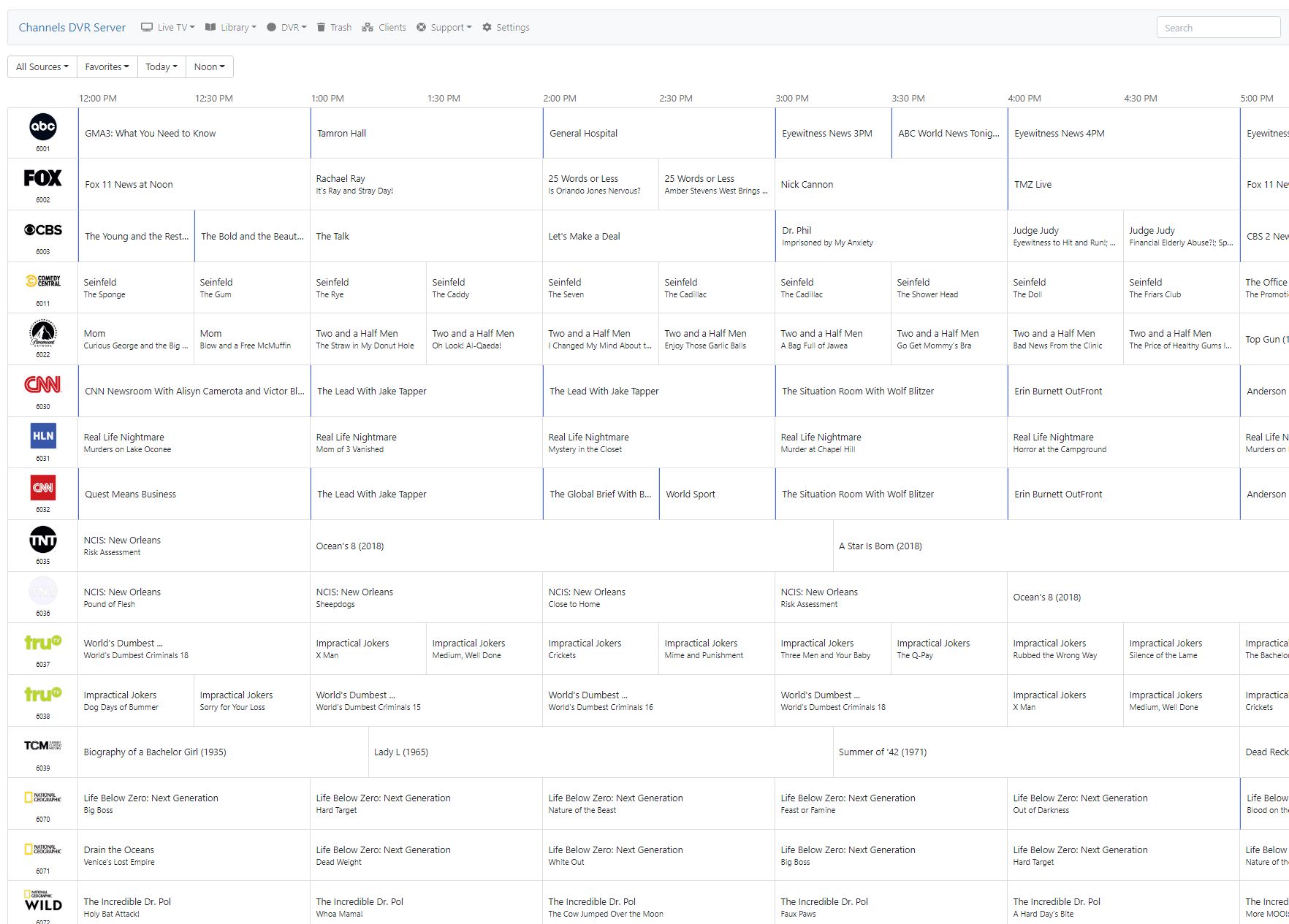This screenshot has width=1289, height=924.
Task: Click the TNT channel 6035 logo
Action: (x=42, y=541)
